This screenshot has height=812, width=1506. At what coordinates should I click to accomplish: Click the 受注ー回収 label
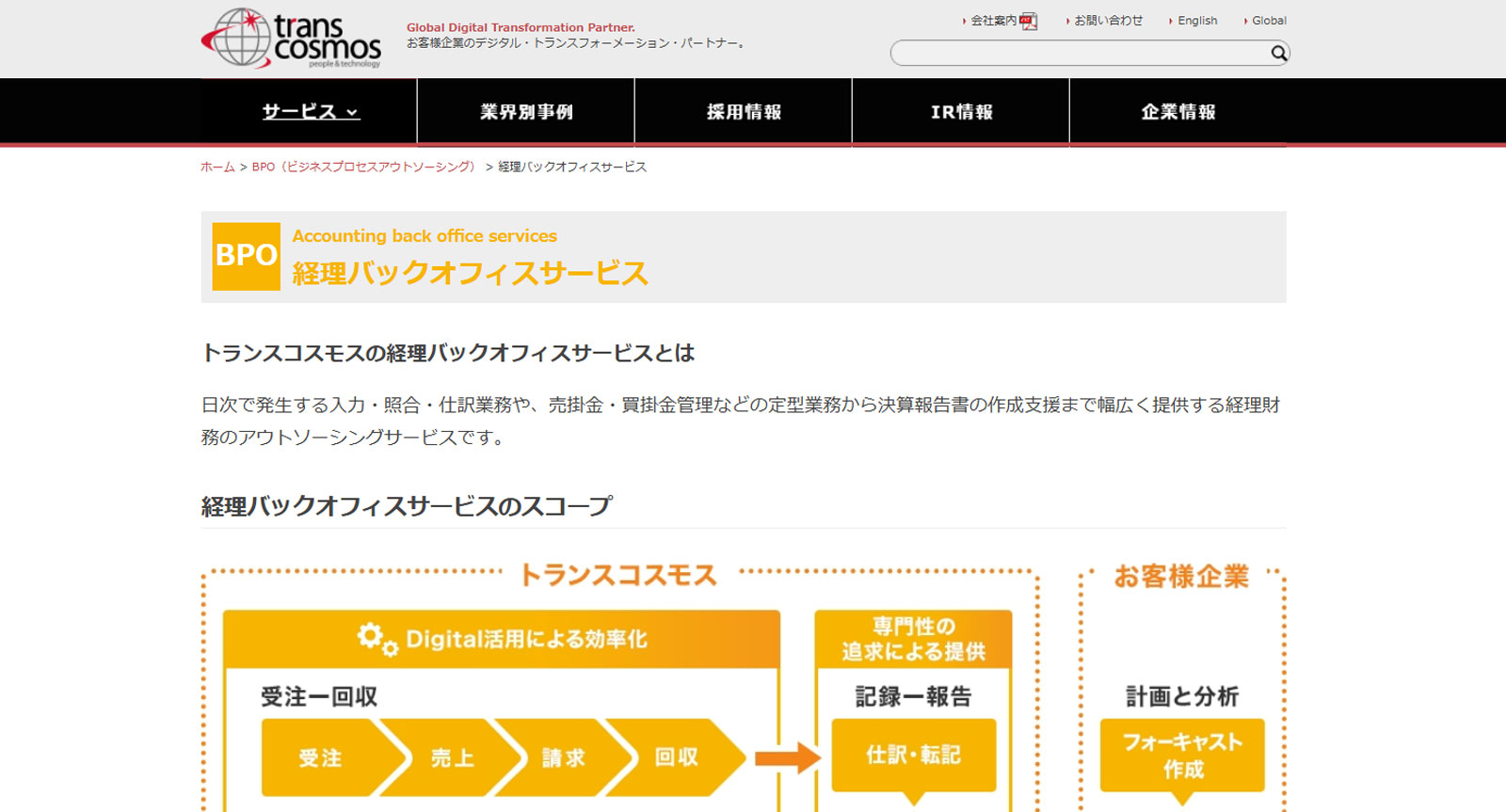tap(319, 696)
